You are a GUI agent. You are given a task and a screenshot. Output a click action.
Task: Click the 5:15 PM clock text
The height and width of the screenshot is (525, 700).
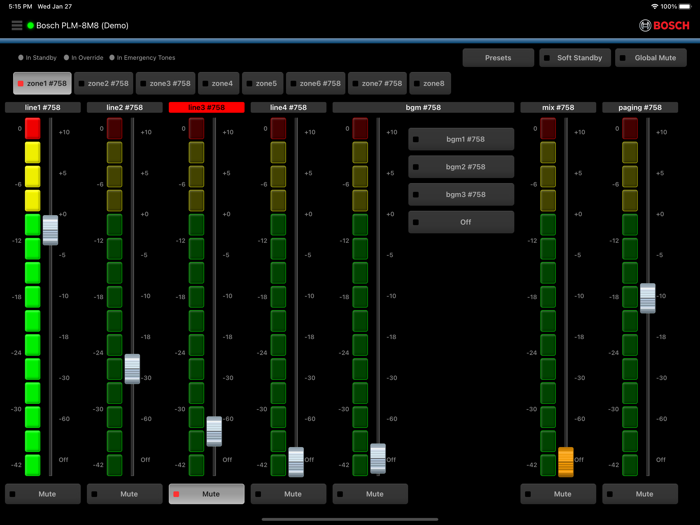coord(21,6)
